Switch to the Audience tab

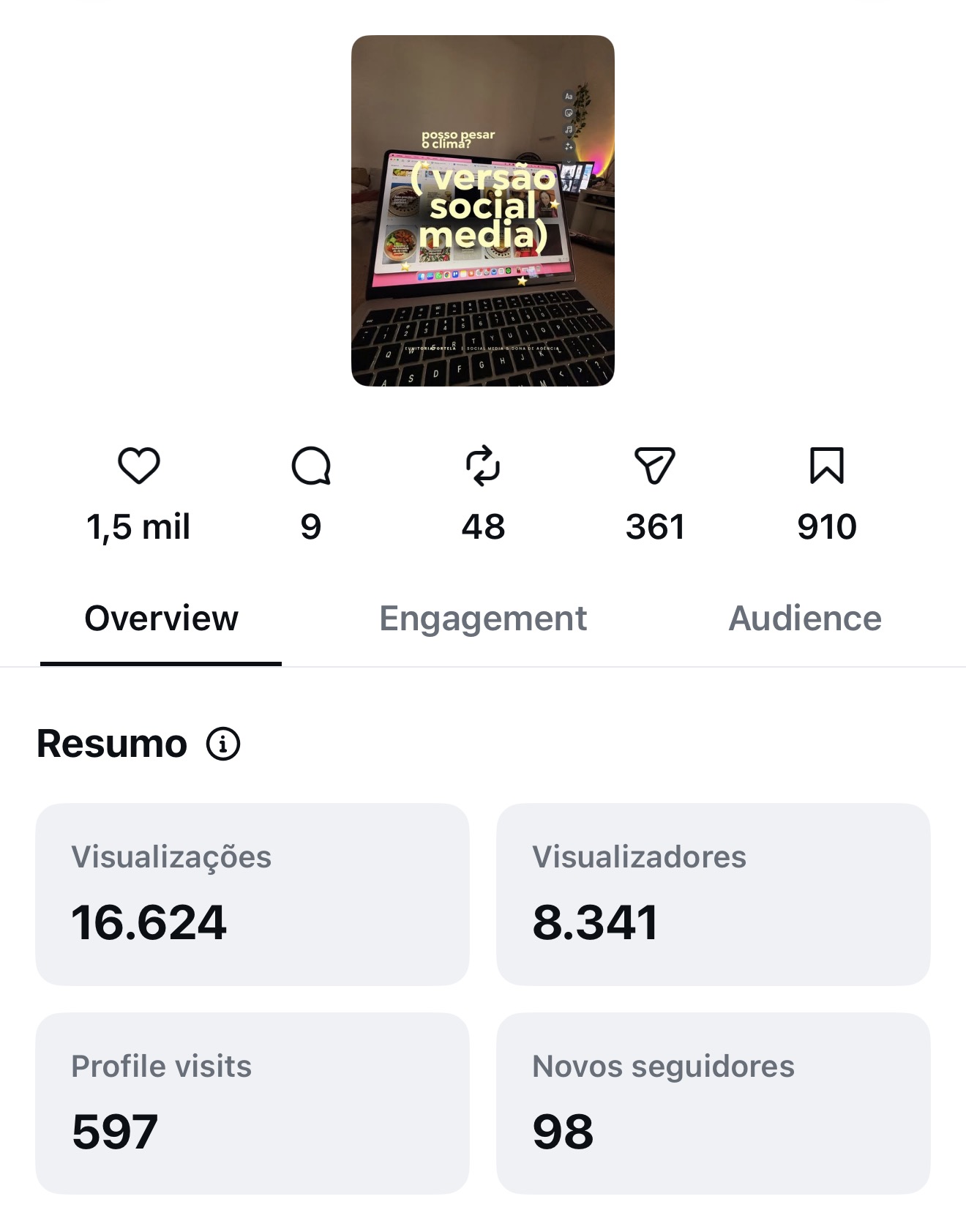pyautogui.click(x=805, y=619)
